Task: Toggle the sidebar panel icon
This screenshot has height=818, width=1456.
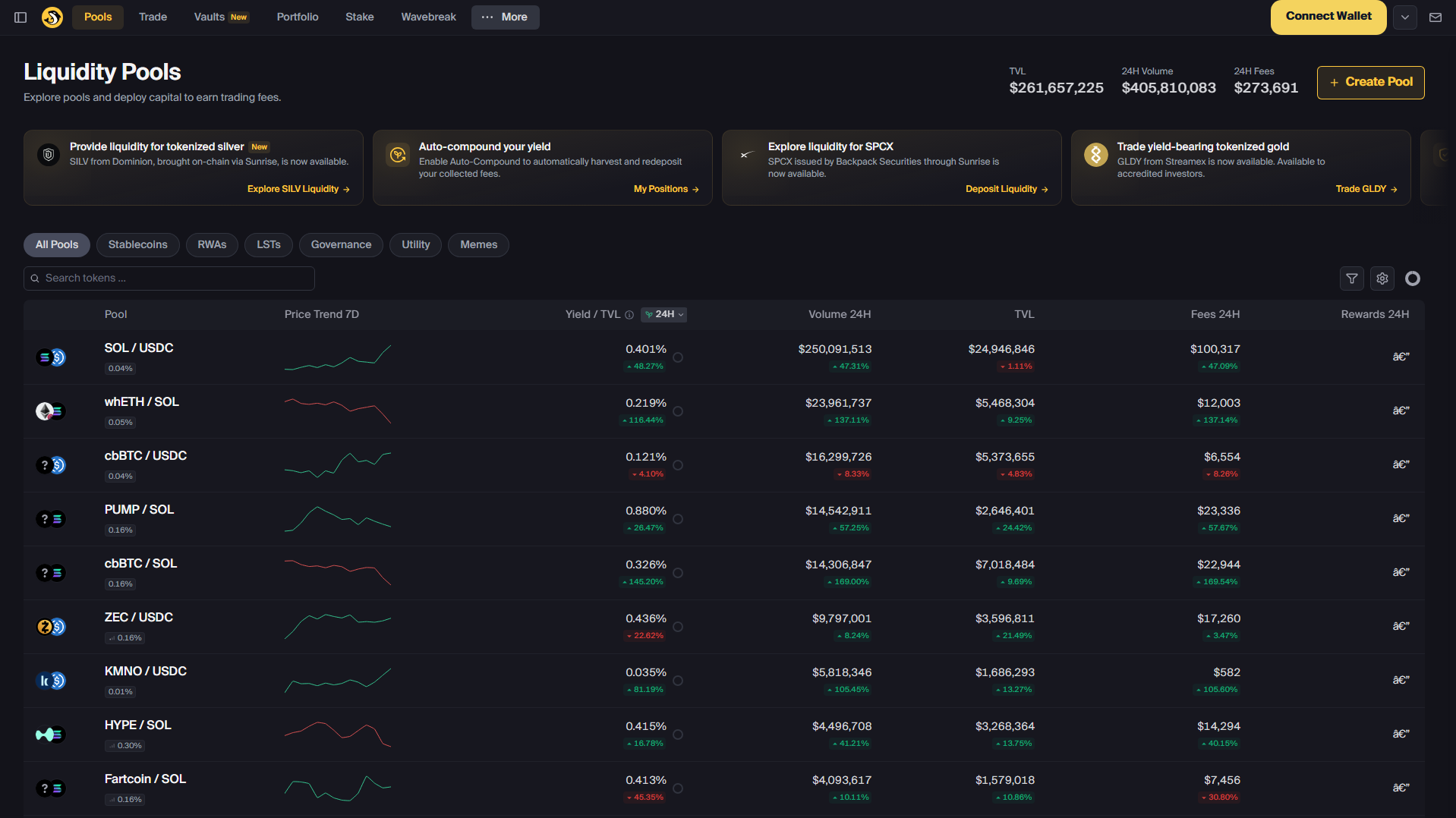Action: tap(20, 17)
